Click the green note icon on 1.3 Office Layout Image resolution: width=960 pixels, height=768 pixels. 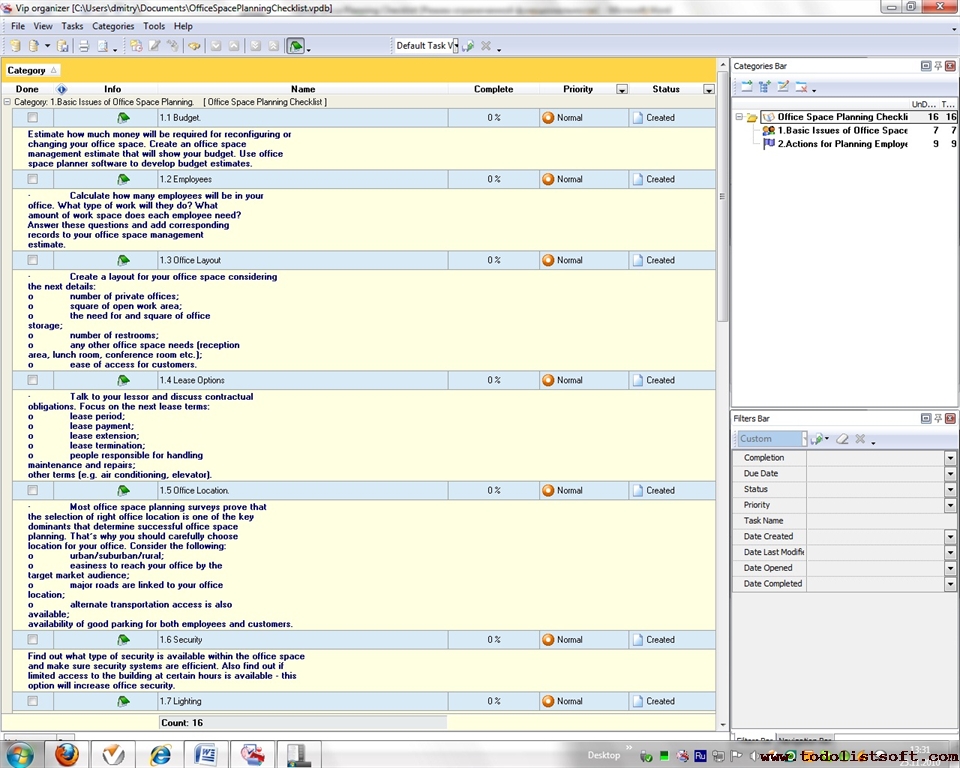point(123,260)
